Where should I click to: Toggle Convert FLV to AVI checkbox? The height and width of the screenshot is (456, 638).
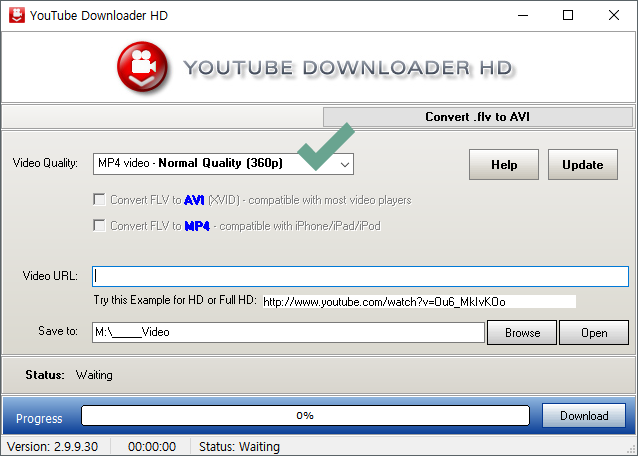pyautogui.click(x=99, y=200)
